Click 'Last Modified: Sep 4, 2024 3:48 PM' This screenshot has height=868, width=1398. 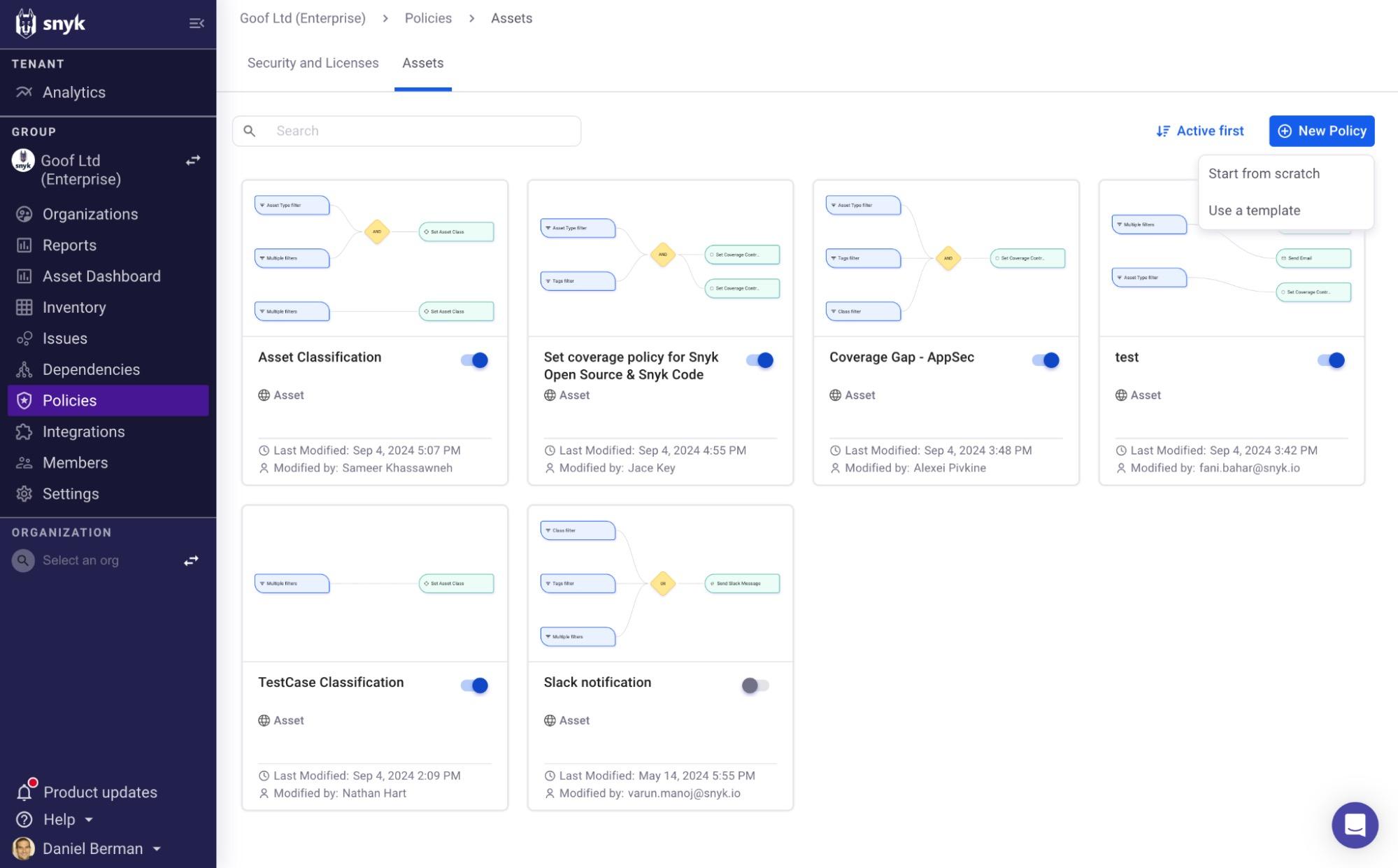click(938, 450)
